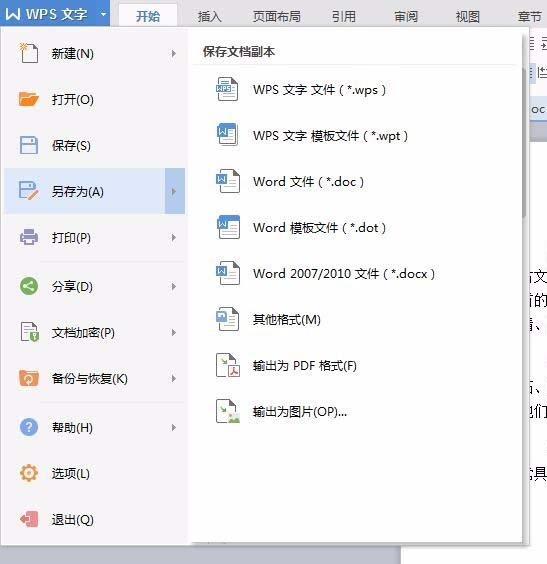Click the WPS file format icon
Viewport: 547px width, 564px height.
(227, 89)
